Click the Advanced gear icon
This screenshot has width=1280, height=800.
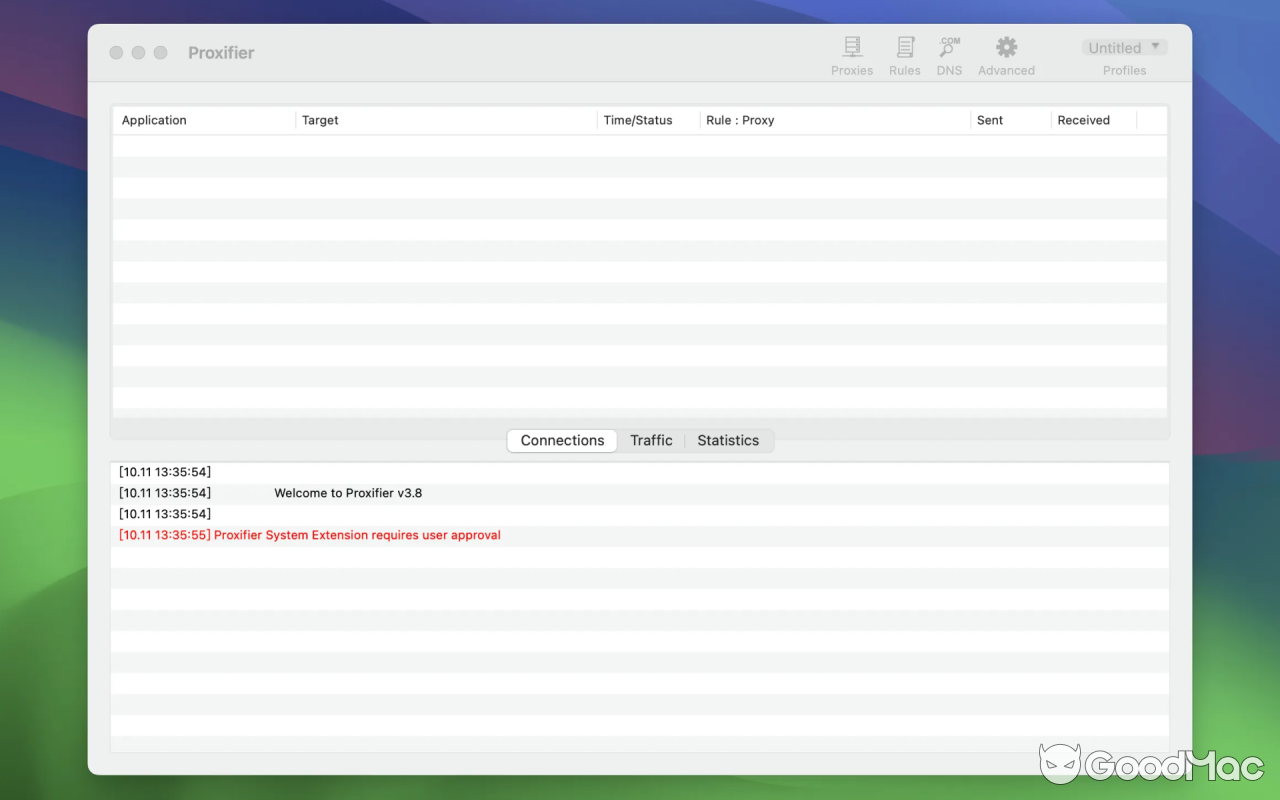tap(1005, 55)
